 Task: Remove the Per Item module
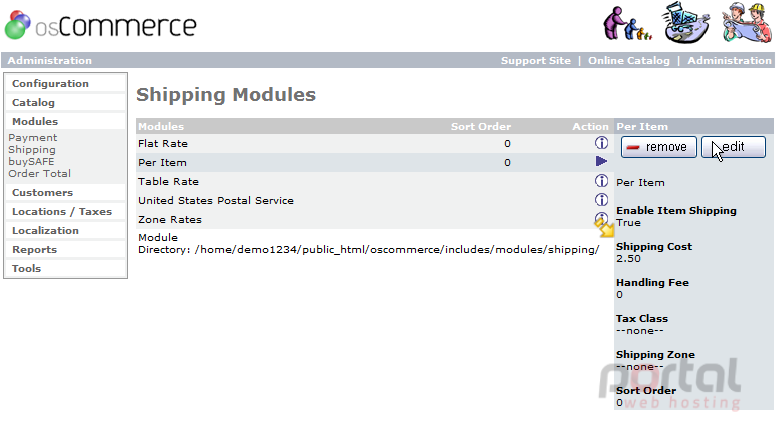[x=659, y=147]
